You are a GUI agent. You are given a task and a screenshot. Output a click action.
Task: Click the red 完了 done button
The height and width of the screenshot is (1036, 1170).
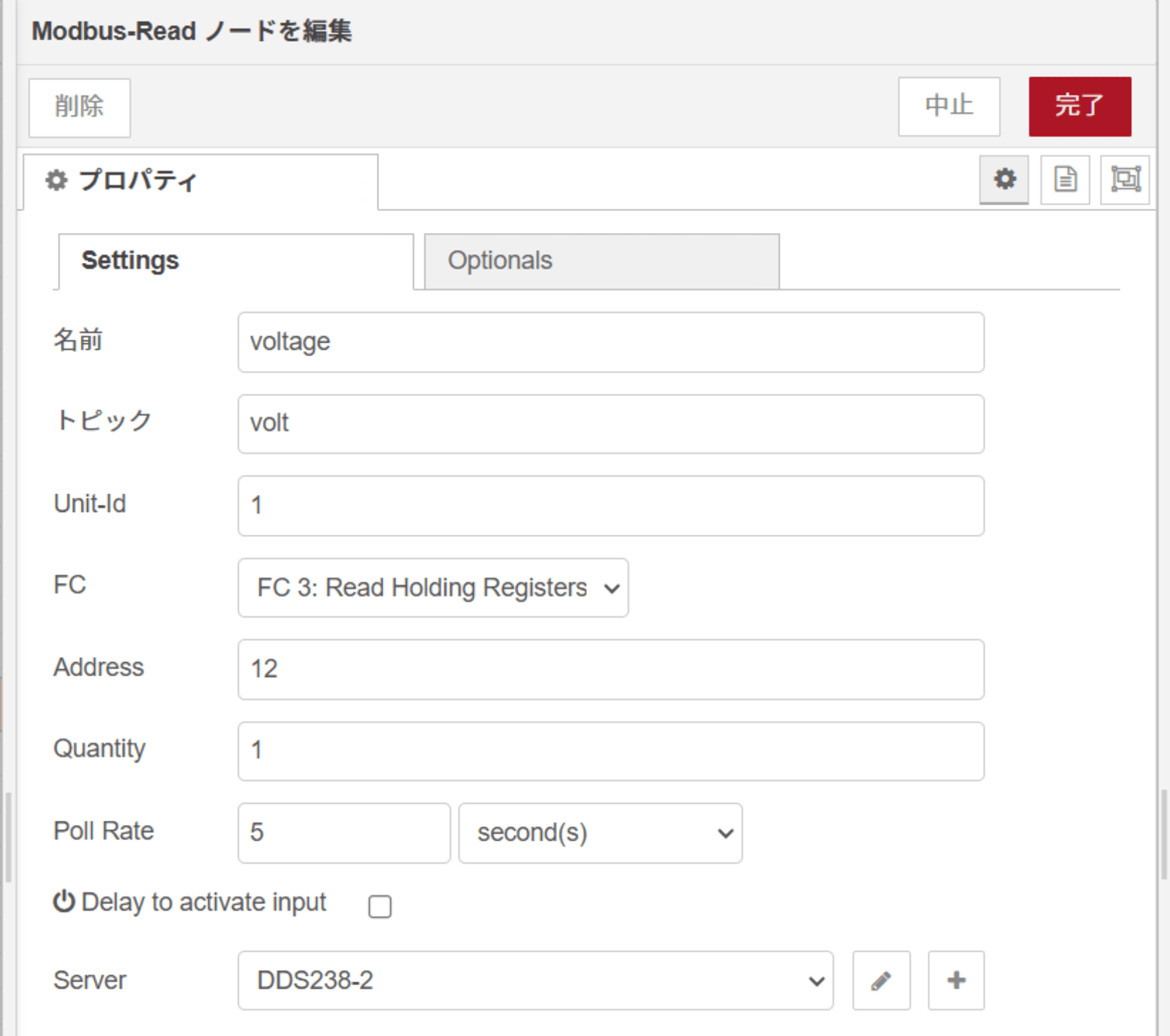1080,106
